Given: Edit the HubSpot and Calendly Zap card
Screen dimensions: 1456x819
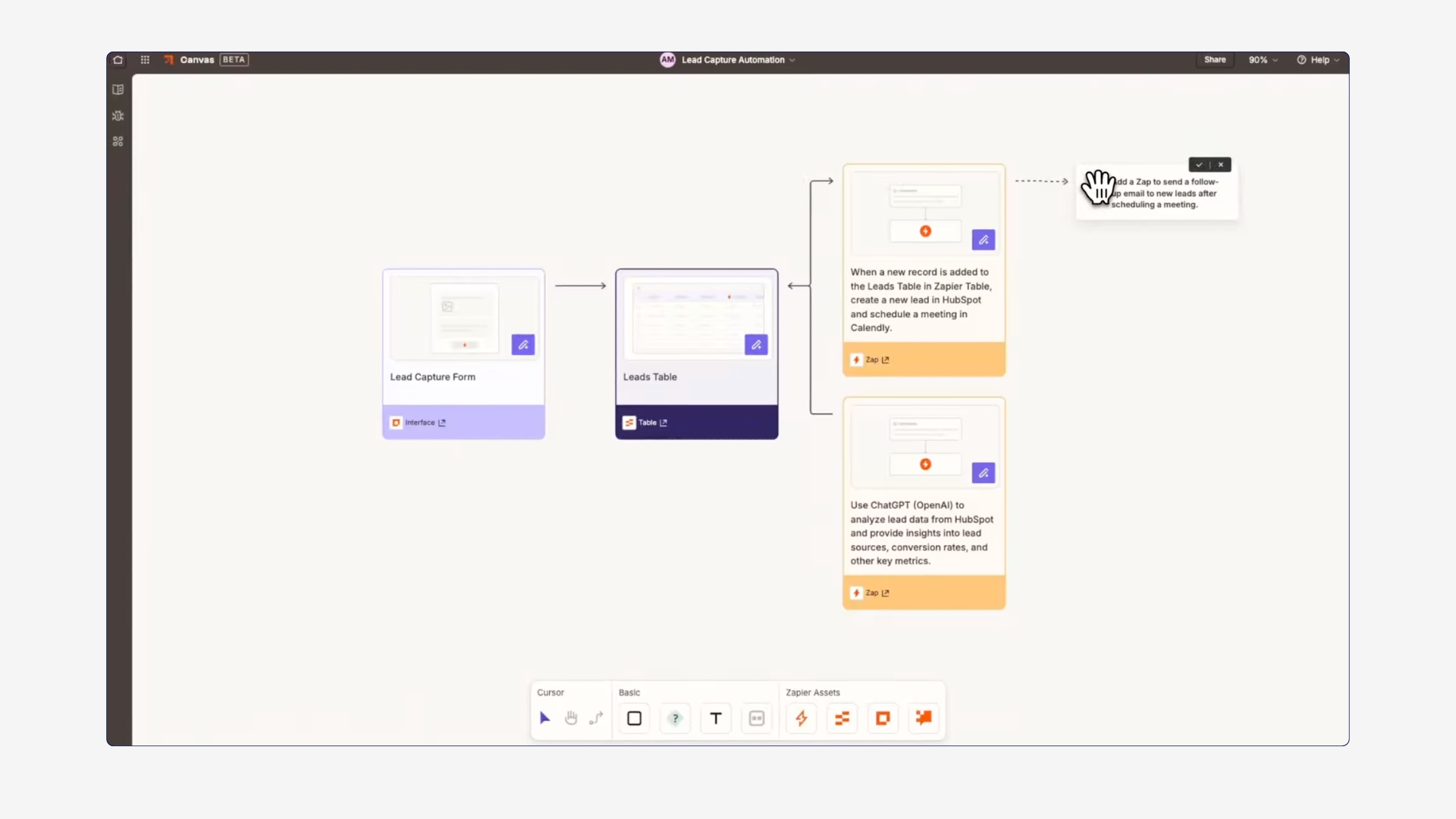Looking at the screenshot, I should 984,240.
